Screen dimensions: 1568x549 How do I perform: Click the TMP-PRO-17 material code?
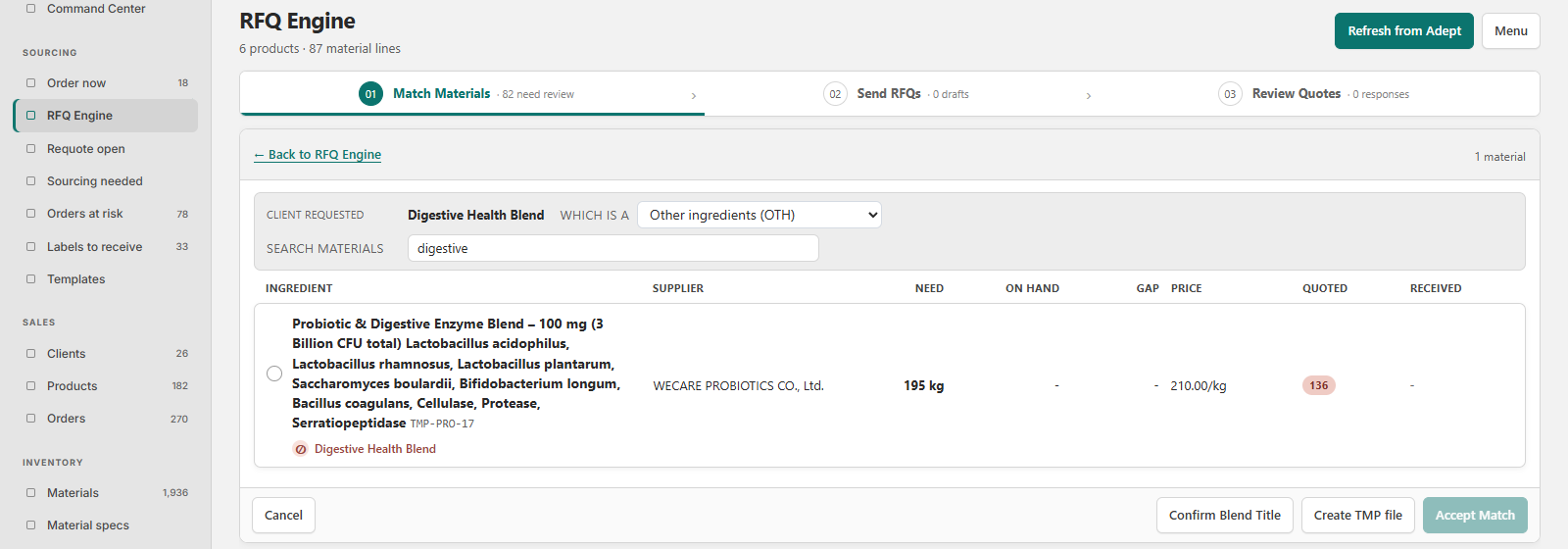(442, 424)
